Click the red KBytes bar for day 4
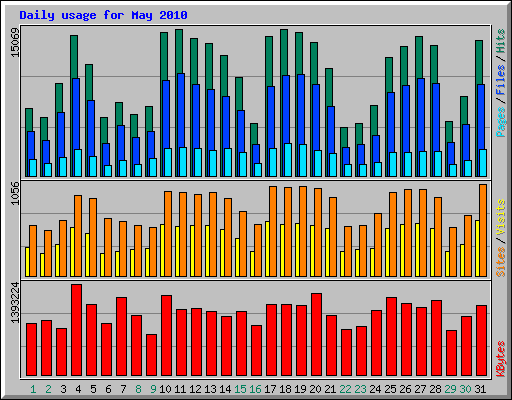This screenshot has width=512, height=400. click(76, 330)
